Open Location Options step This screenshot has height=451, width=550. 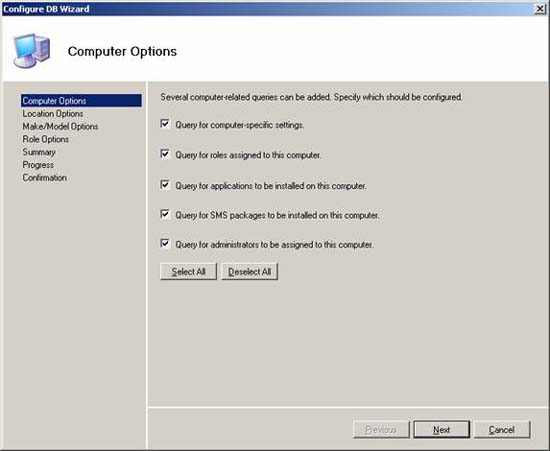(x=53, y=114)
